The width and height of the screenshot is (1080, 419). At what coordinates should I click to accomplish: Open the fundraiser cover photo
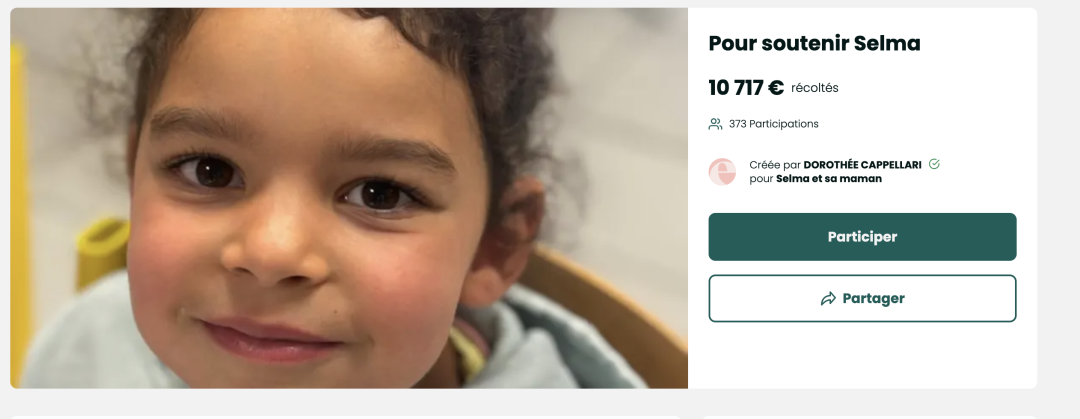(x=349, y=198)
